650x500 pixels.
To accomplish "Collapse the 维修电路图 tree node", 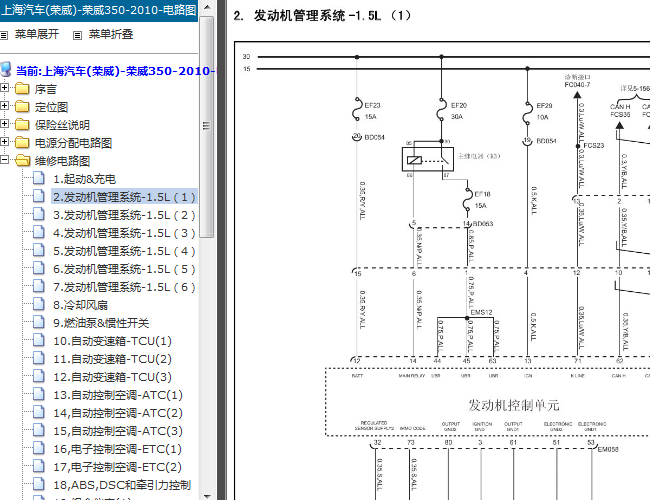I will (x=5, y=160).
